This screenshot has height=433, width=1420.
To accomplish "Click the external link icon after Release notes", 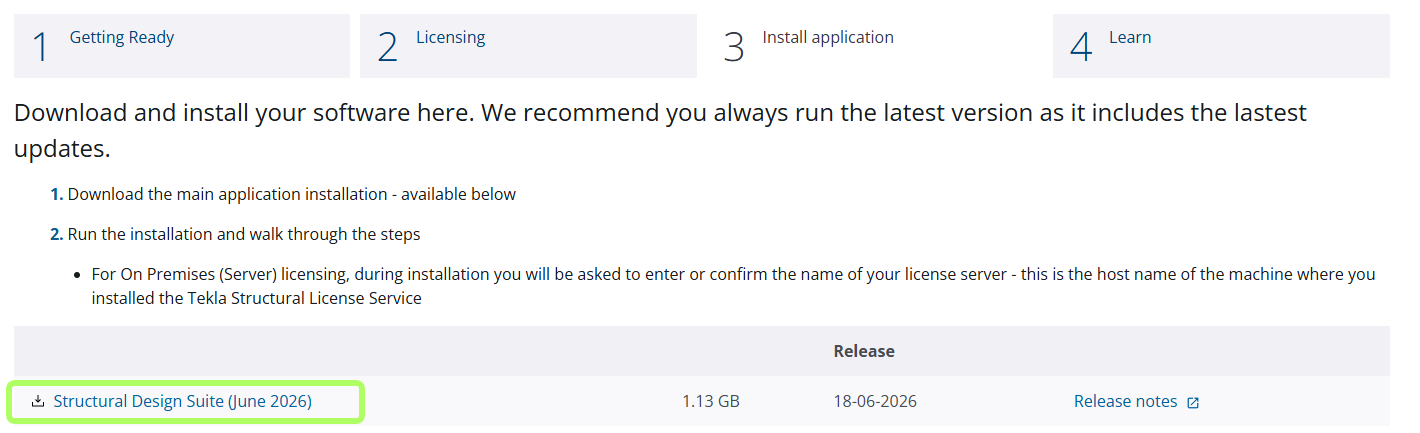I will (x=1193, y=402).
